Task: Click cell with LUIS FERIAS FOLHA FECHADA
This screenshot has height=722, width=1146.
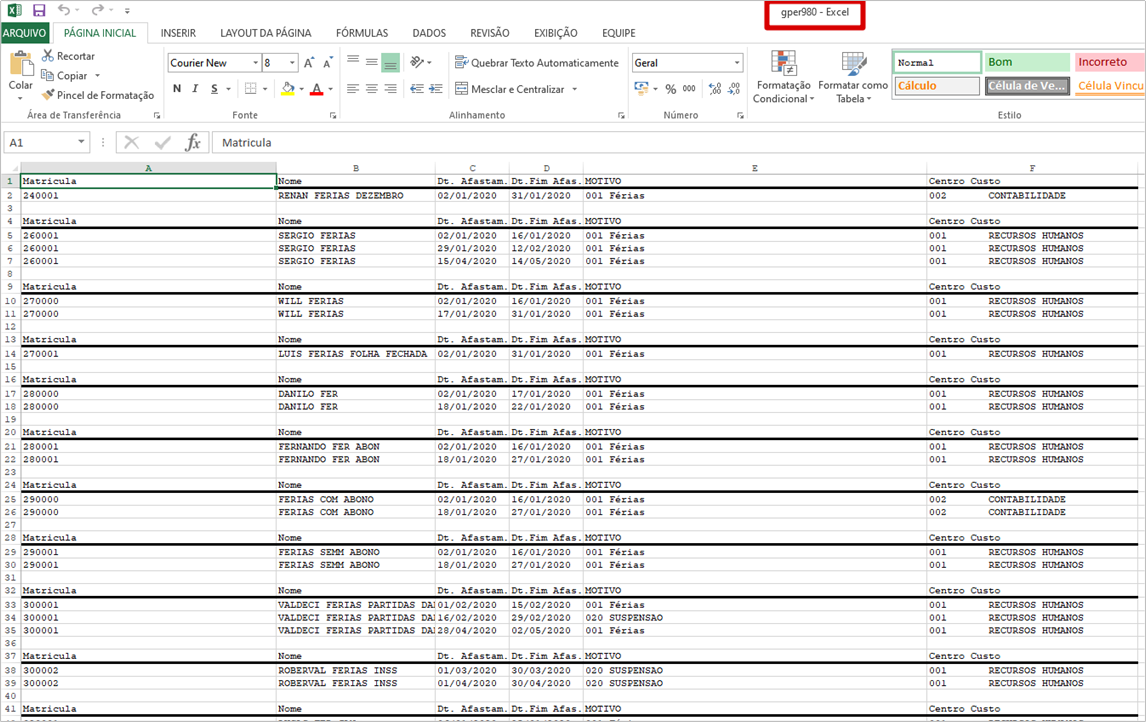Action: coord(356,354)
